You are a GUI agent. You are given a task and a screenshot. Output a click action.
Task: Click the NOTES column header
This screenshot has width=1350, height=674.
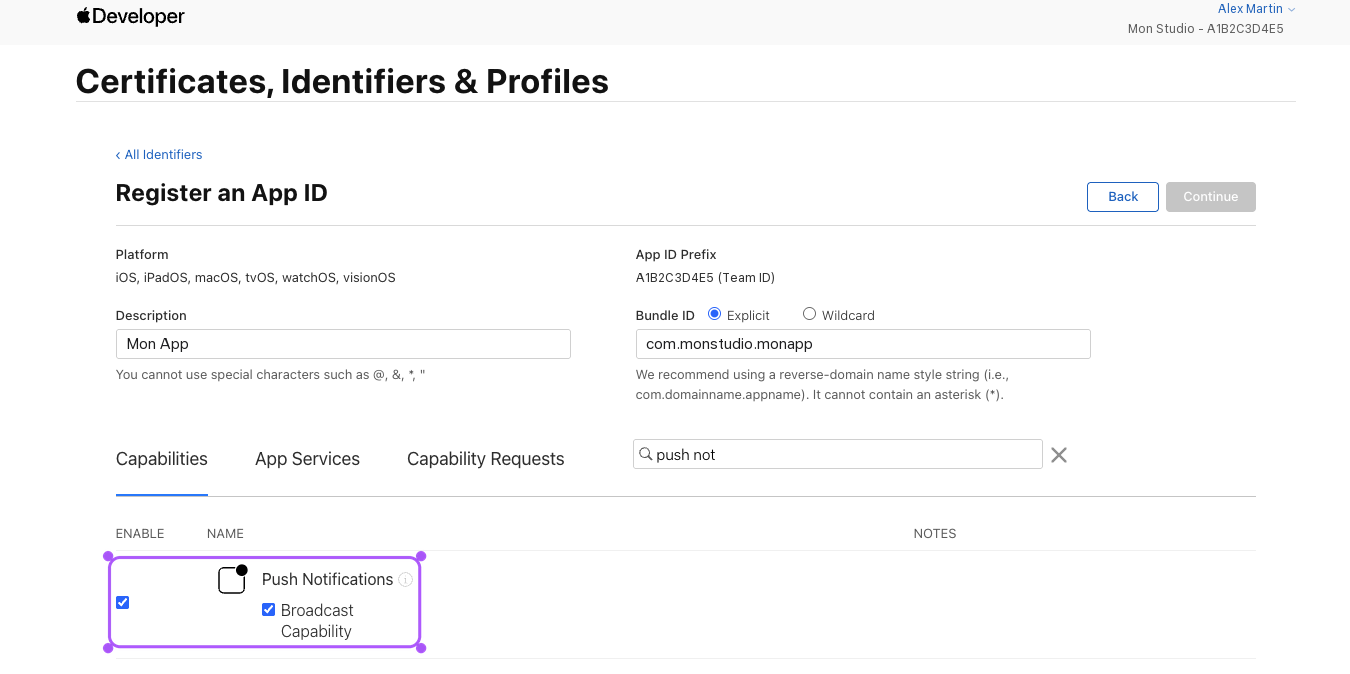pos(935,534)
